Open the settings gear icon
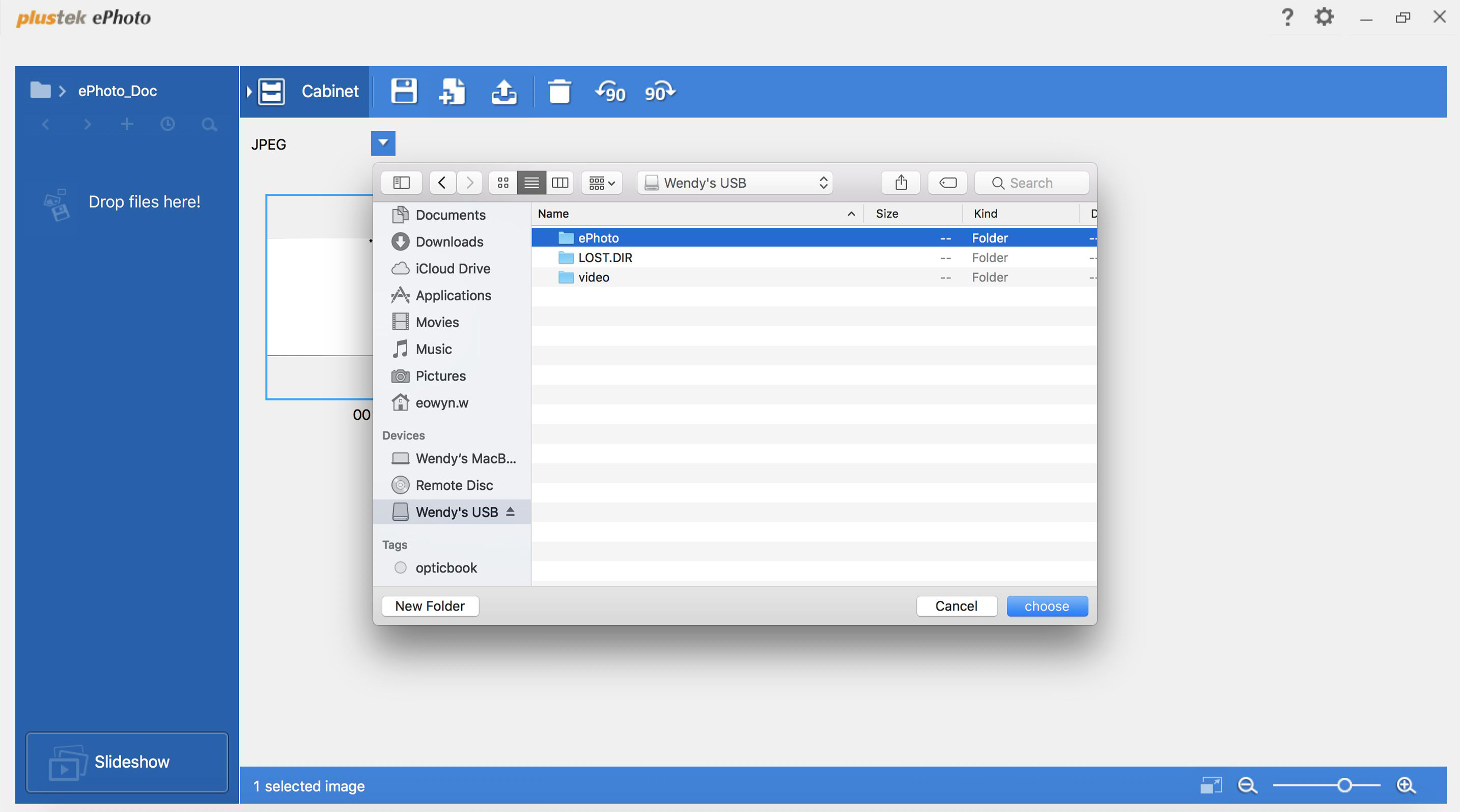Viewport: 1460px width, 812px height. (x=1324, y=17)
